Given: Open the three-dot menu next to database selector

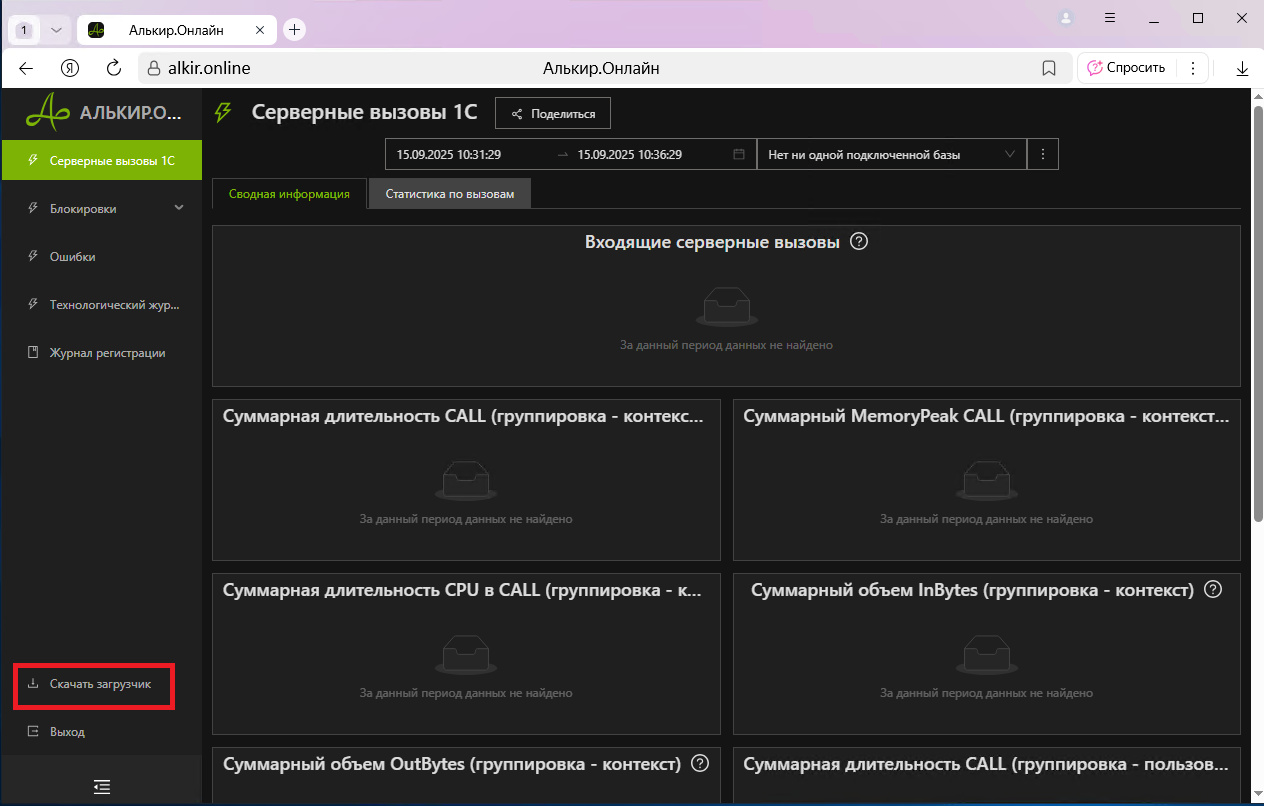Looking at the screenshot, I should tap(1042, 155).
